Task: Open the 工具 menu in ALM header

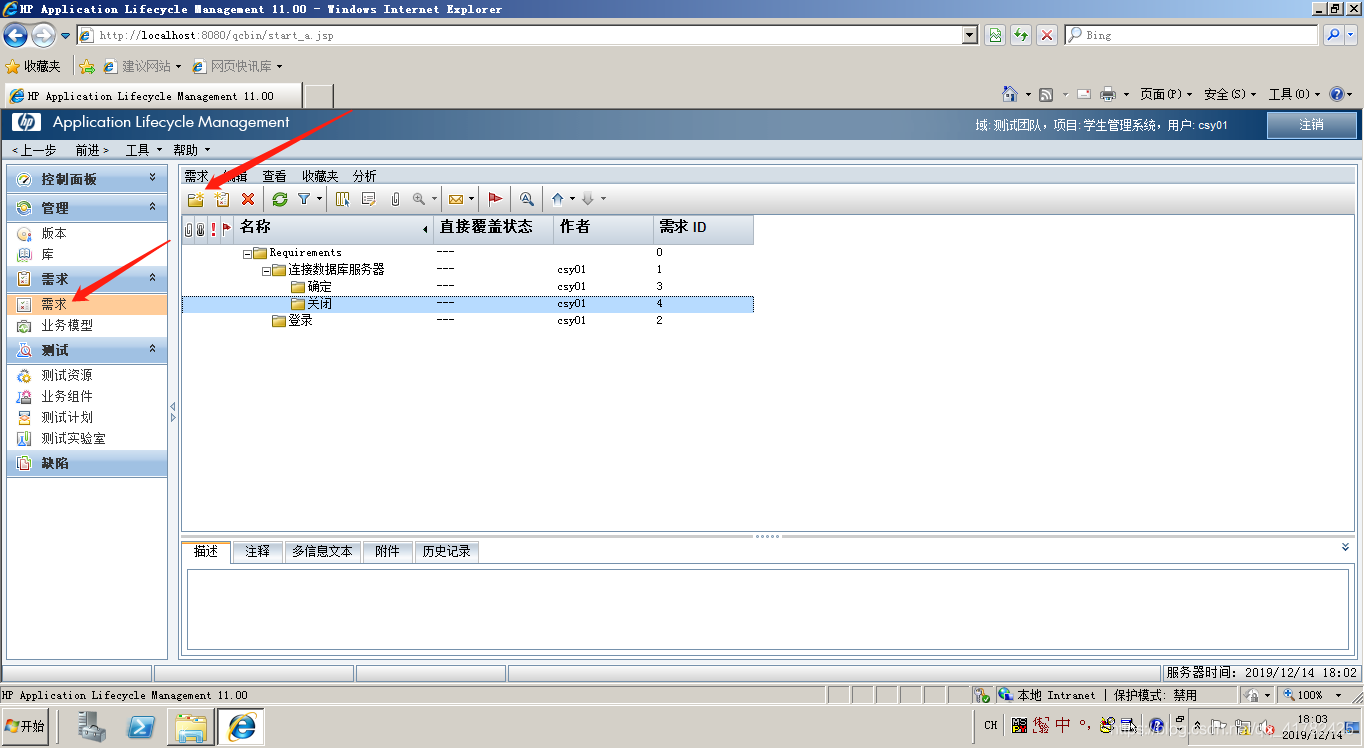Action: pyautogui.click(x=144, y=150)
